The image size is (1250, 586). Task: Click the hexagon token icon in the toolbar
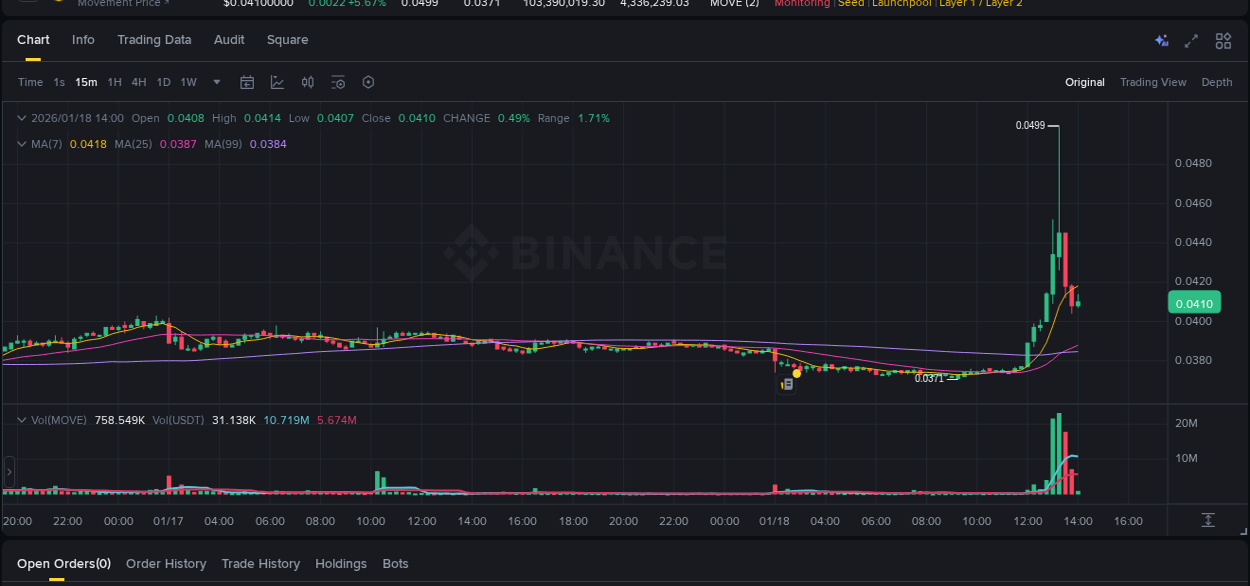(x=368, y=82)
